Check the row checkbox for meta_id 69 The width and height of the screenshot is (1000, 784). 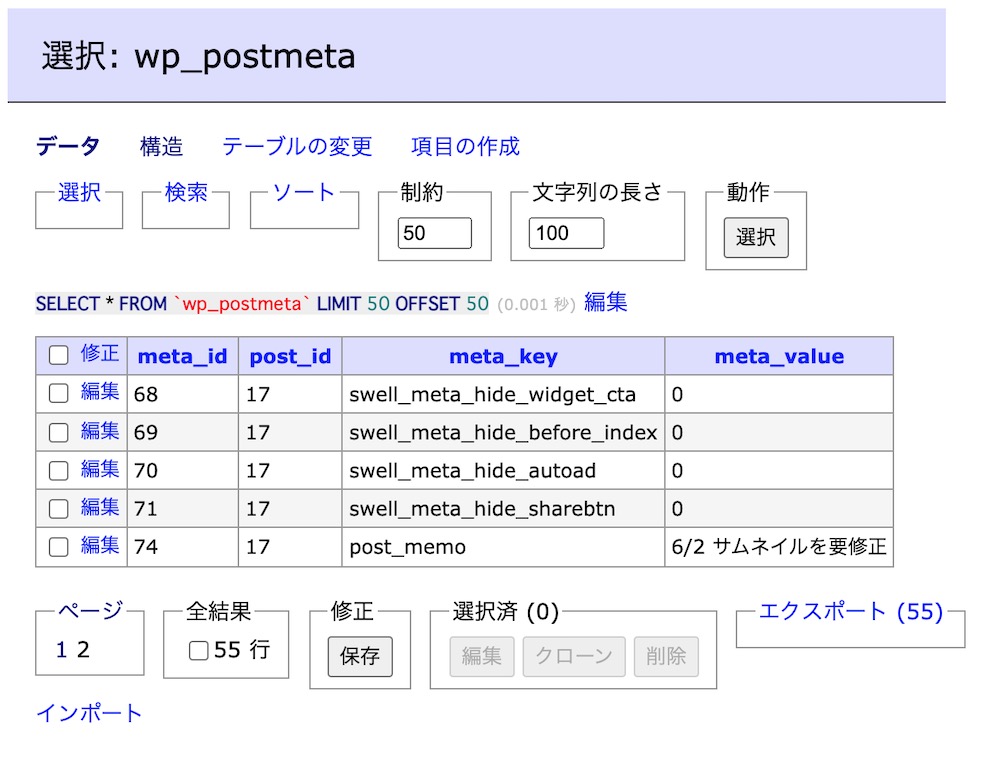59,433
